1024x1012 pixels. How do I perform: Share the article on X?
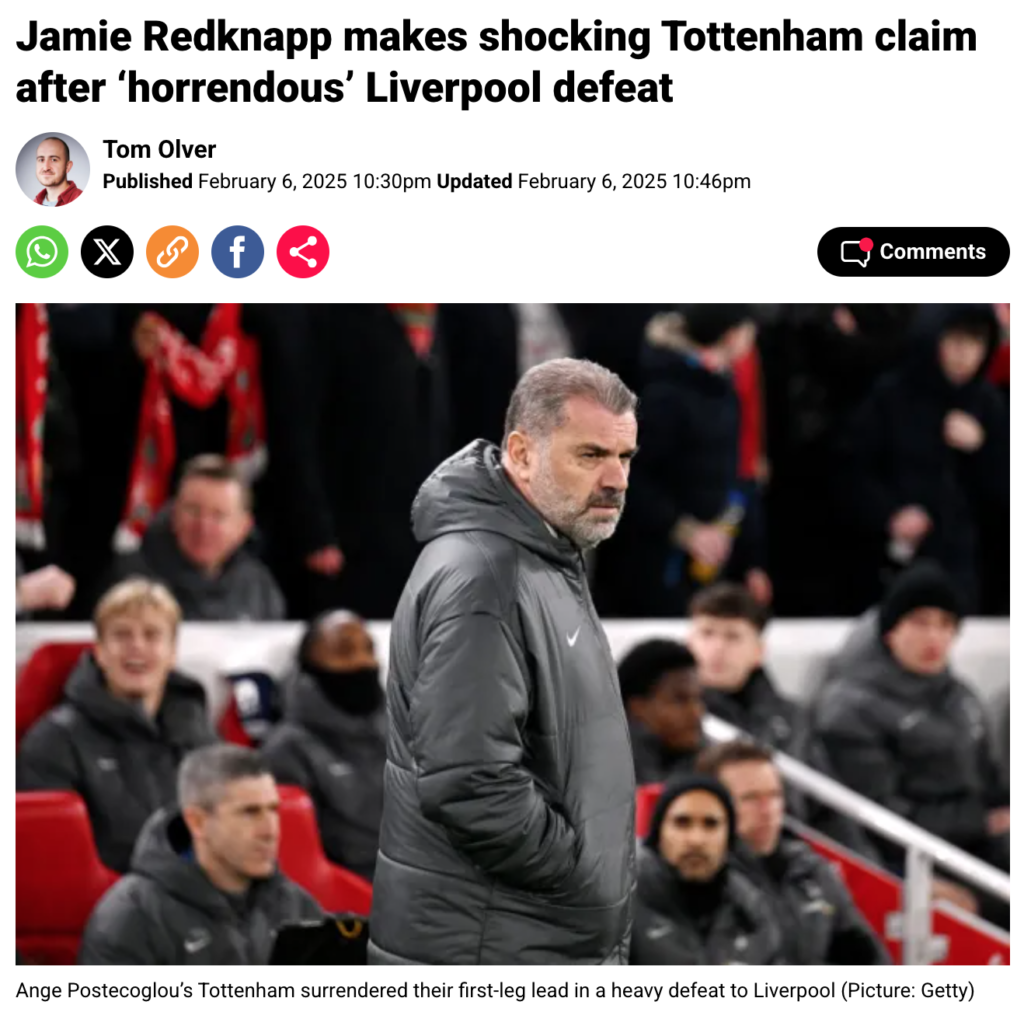pos(107,252)
